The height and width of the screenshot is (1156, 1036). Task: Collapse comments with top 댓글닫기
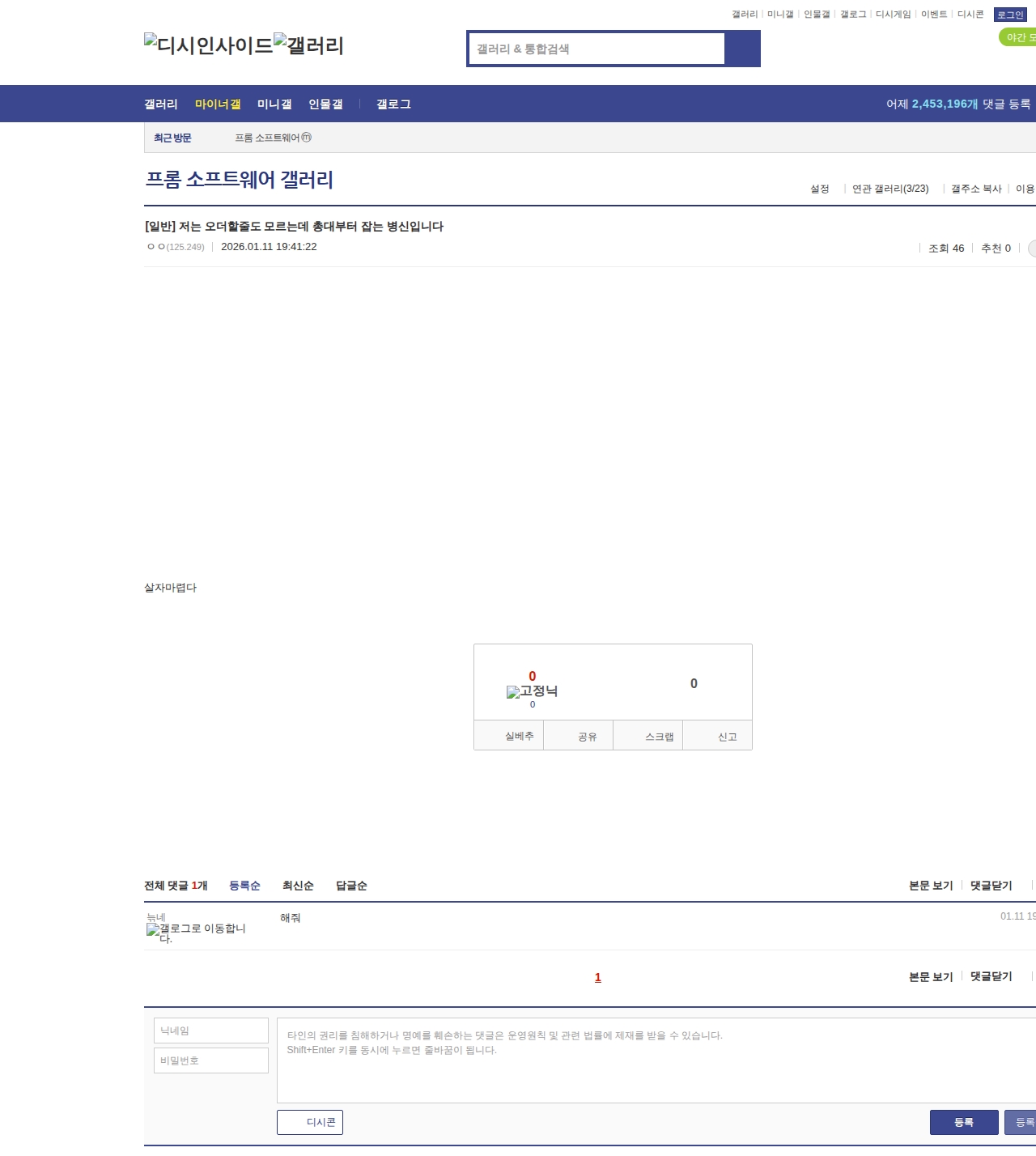(x=991, y=886)
